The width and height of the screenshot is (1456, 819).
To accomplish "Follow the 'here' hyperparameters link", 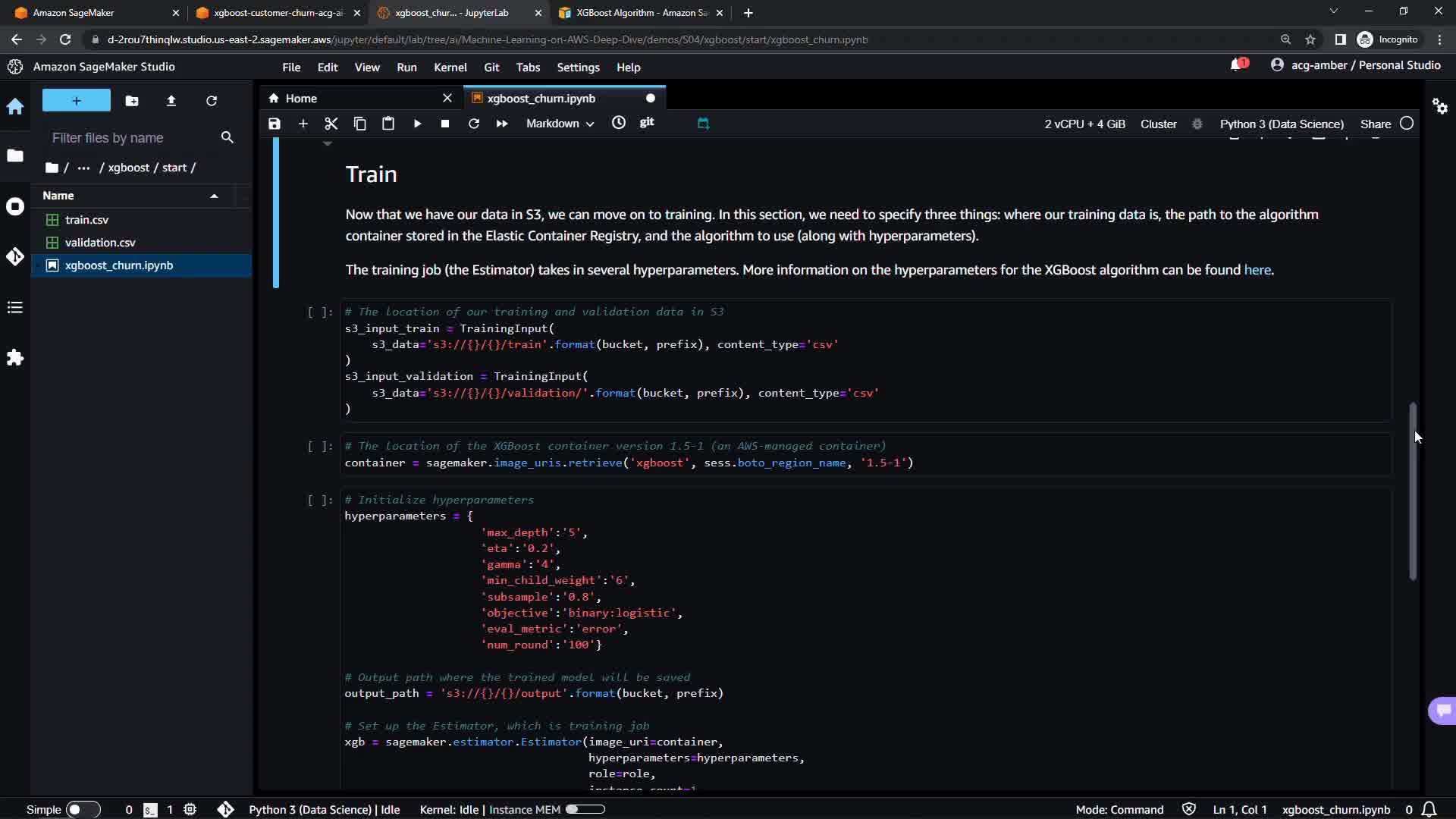I will (x=1257, y=270).
